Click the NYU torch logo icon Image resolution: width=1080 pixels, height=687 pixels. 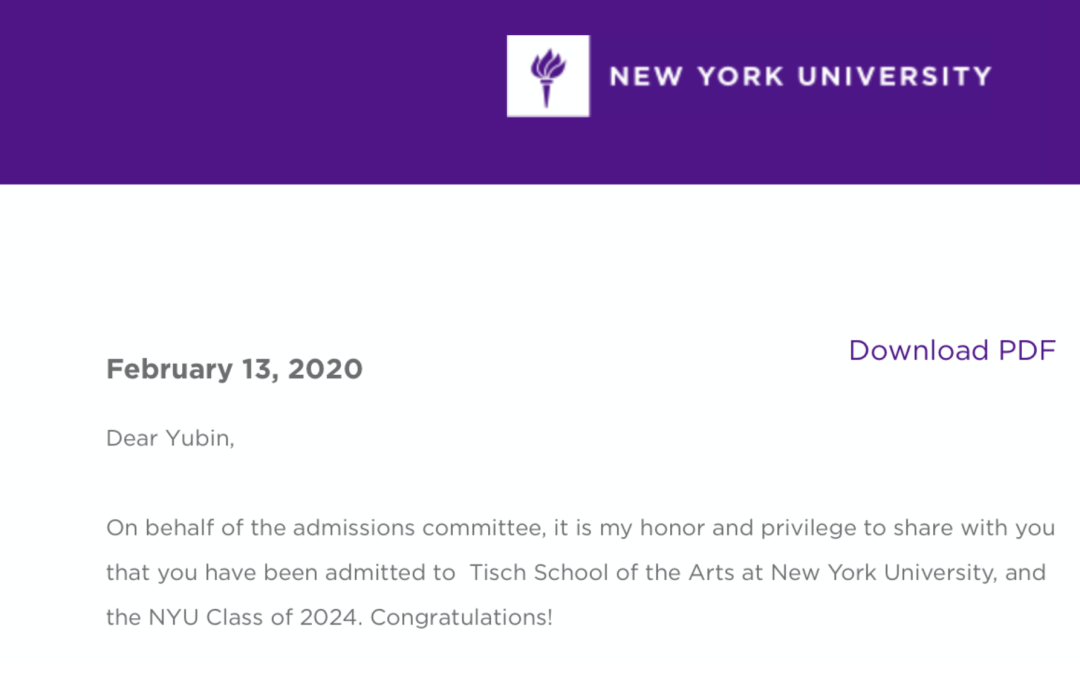coord(548,76)
